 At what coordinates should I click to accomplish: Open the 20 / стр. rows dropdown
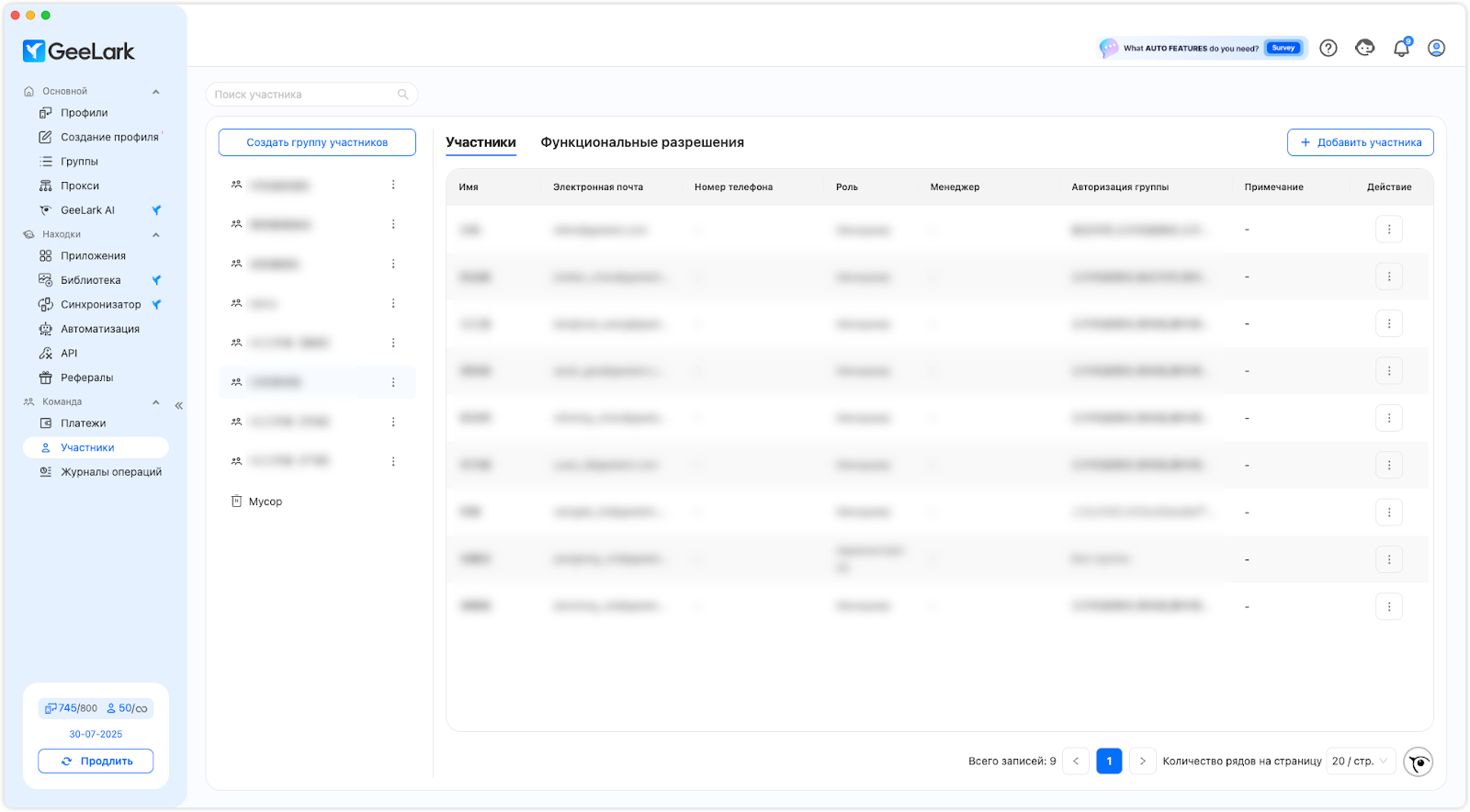point(1361,761)
